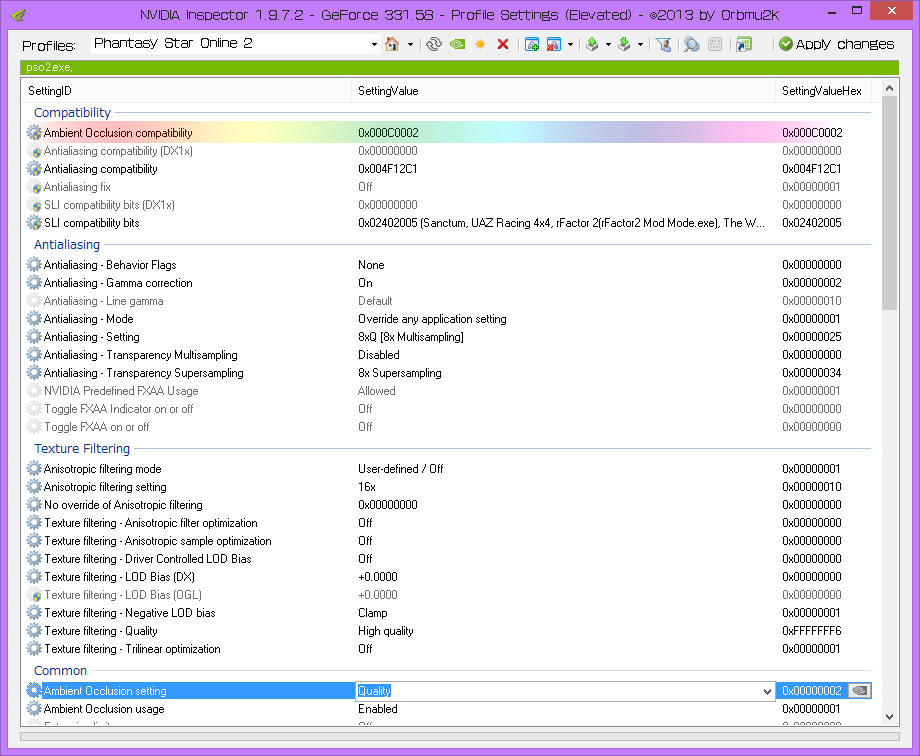Select the Antialiasing - Gamma correction row
The image size is (920, 756).
(448, 283)
